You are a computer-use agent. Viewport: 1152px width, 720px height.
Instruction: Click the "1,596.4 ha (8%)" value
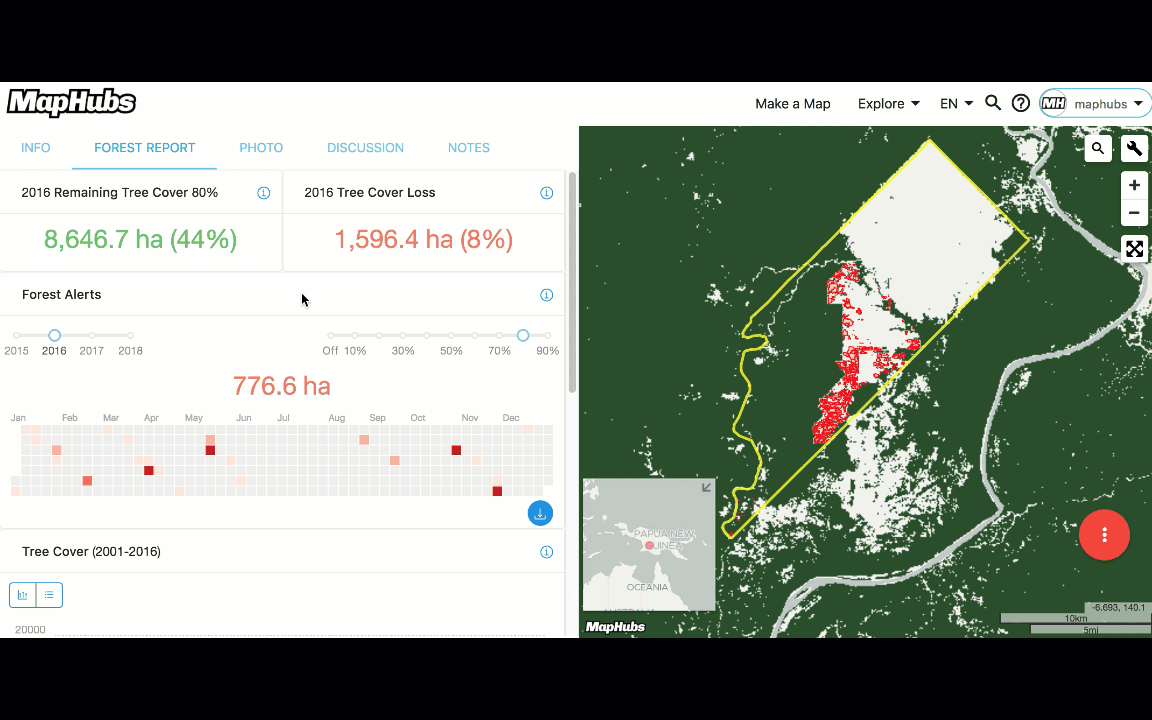pos(423,239)
